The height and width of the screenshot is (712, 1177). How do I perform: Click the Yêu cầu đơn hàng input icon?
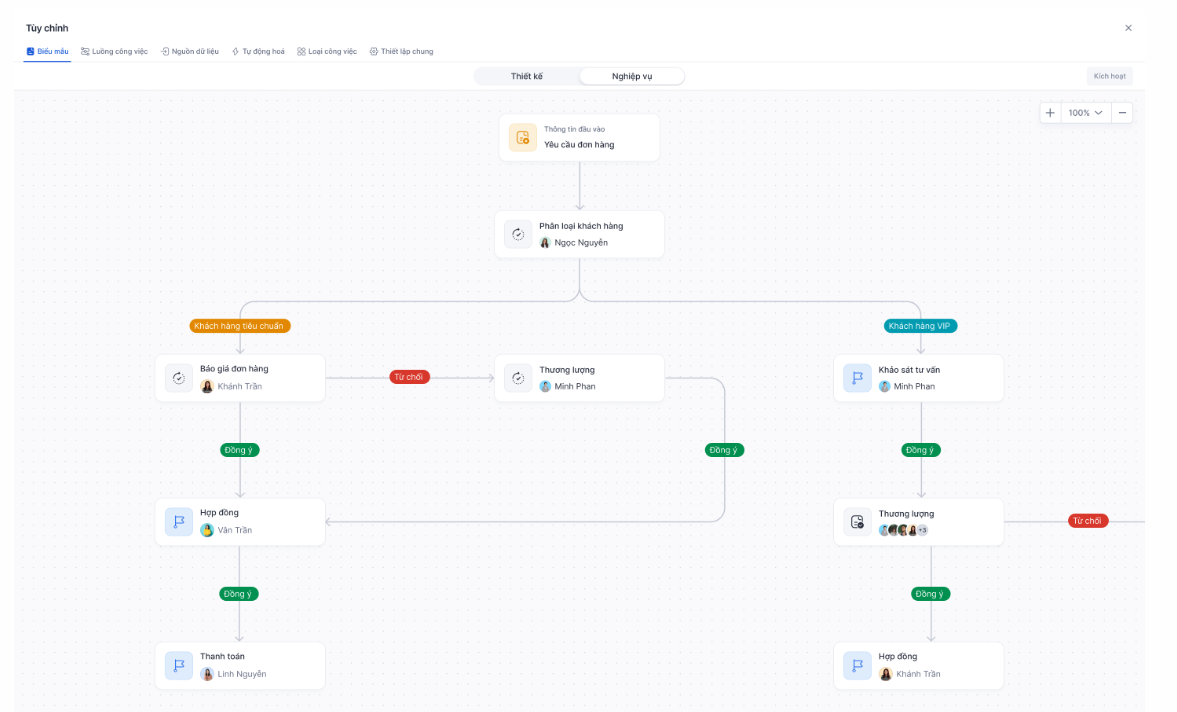(522, 138)
